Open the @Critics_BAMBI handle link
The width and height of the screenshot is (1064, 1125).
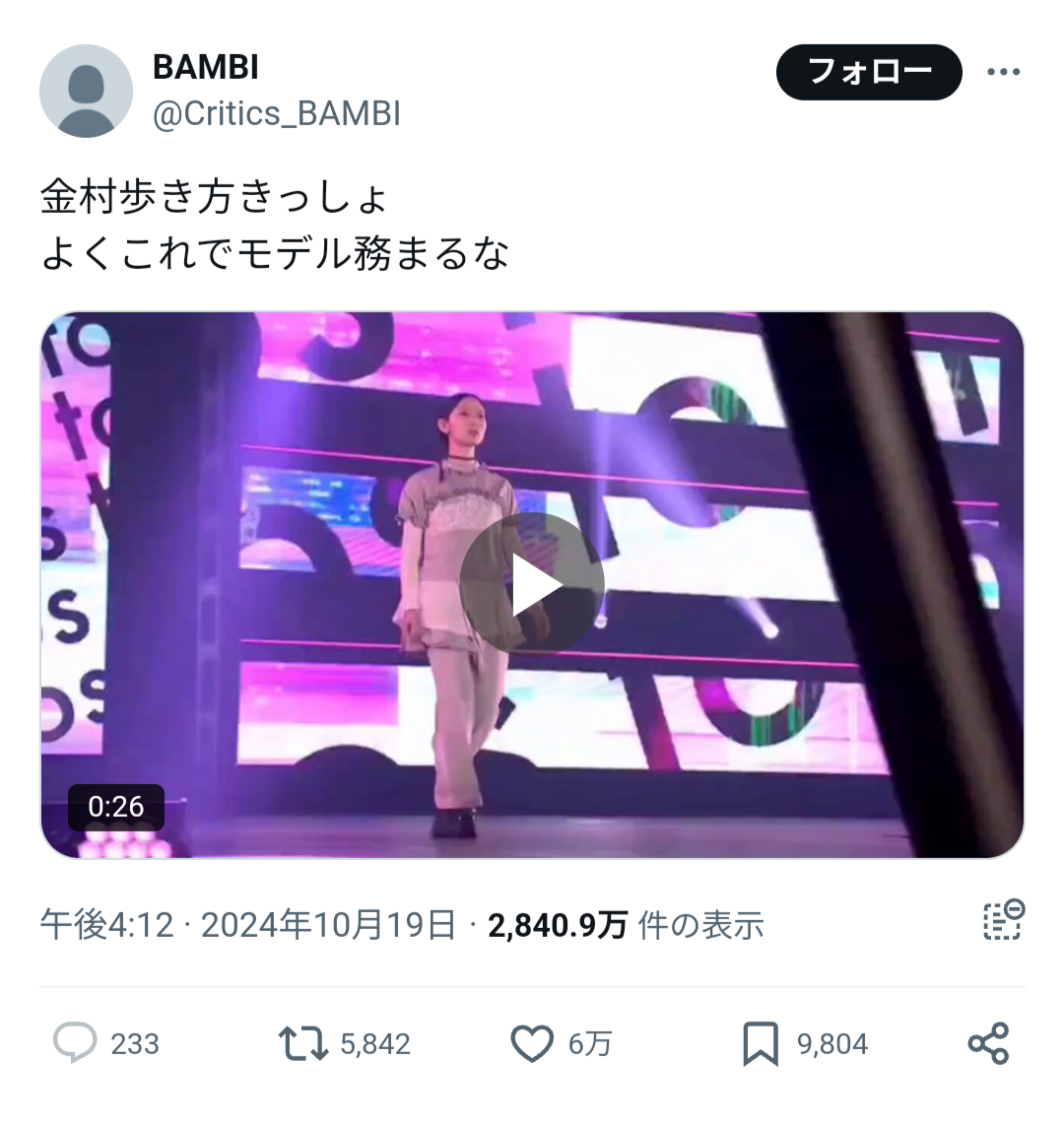276,113
